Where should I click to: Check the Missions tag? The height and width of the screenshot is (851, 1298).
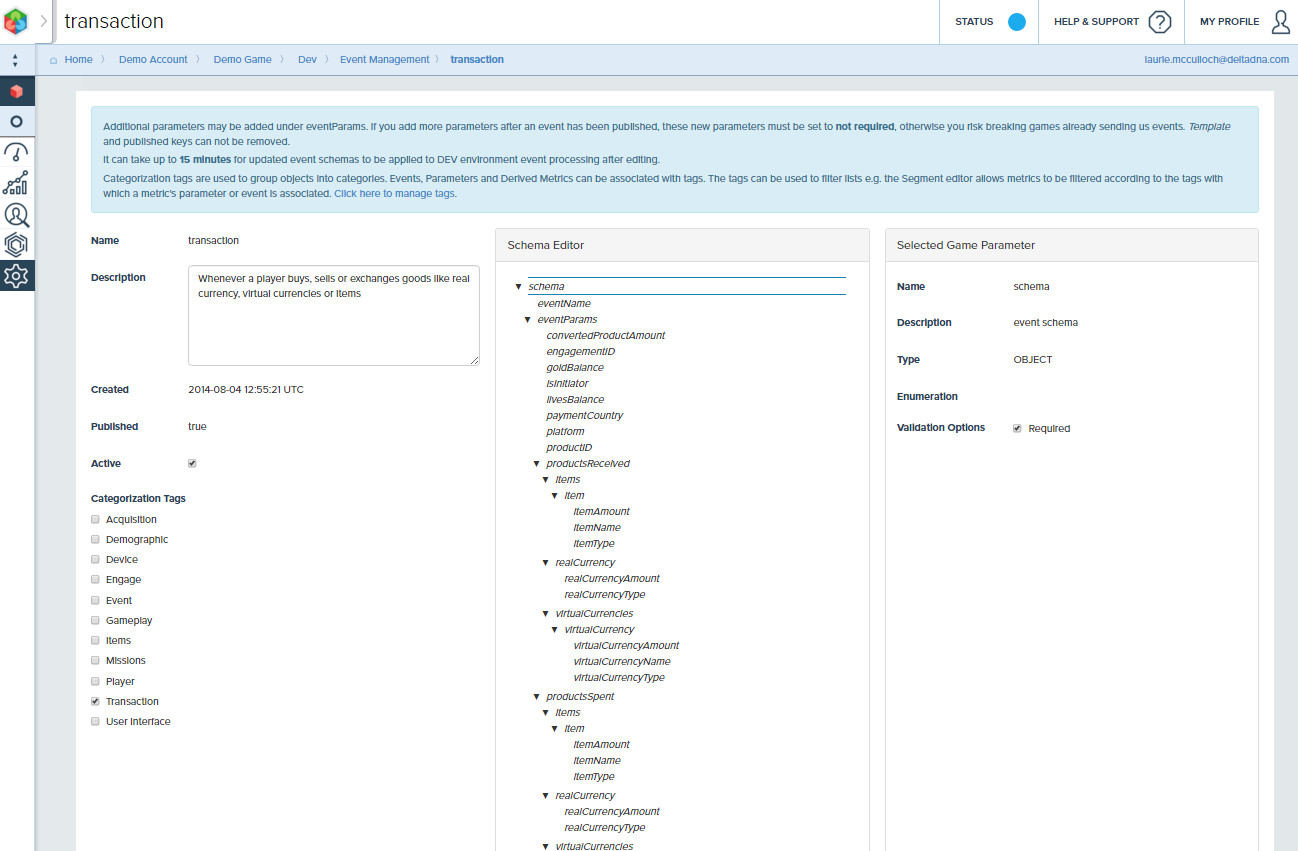pos(95,661)
